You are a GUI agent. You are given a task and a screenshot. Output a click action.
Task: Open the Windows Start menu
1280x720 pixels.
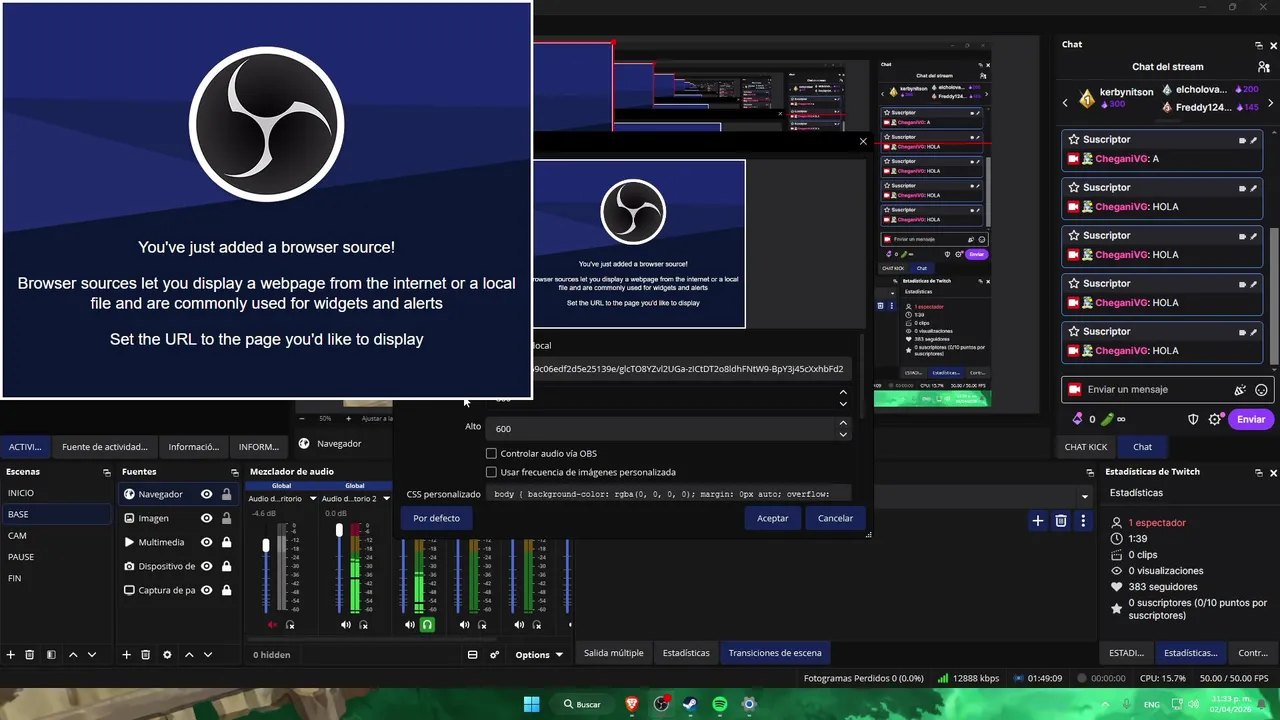point(531,704)
